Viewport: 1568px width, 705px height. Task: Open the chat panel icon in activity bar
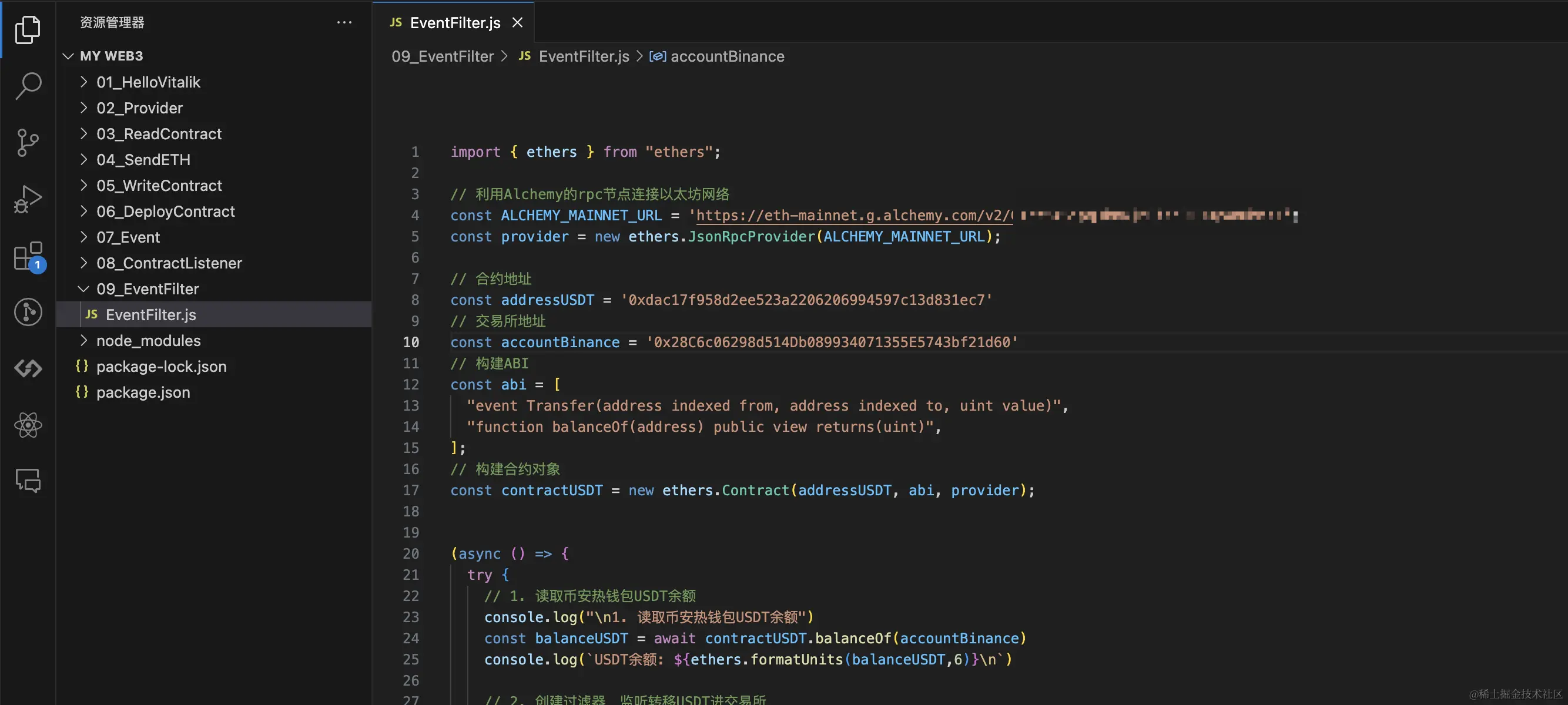pyautogui.click(x=28, y=481)
